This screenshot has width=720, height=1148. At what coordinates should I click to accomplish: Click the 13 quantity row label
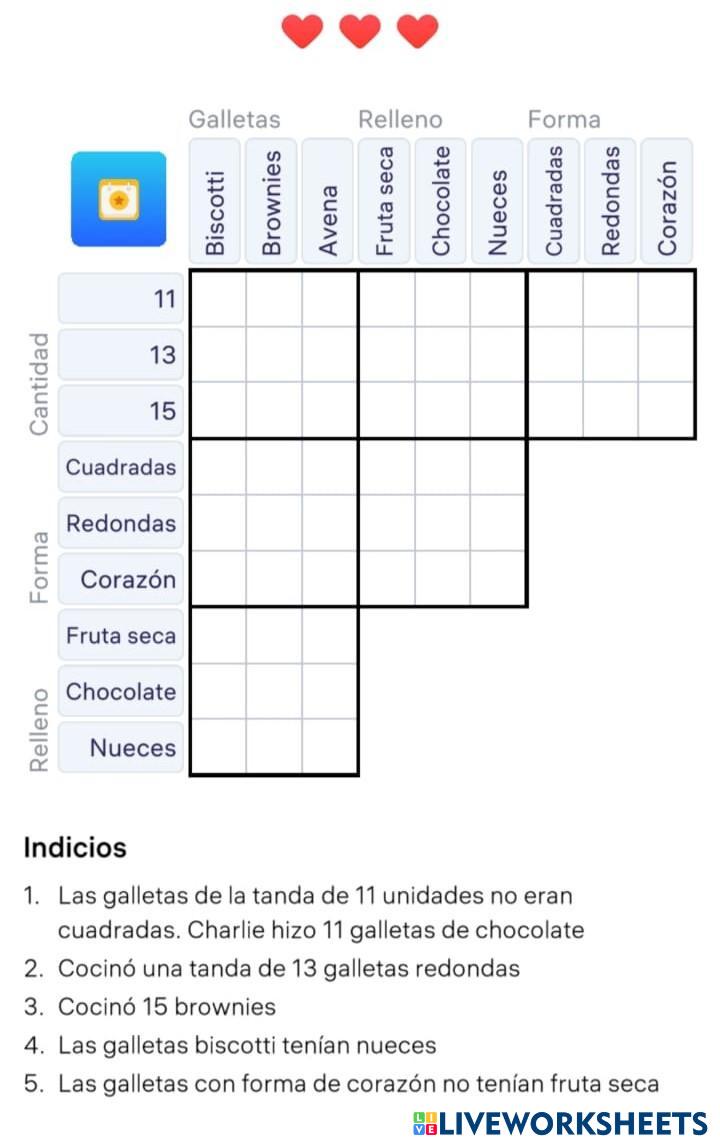click(121, 355)
